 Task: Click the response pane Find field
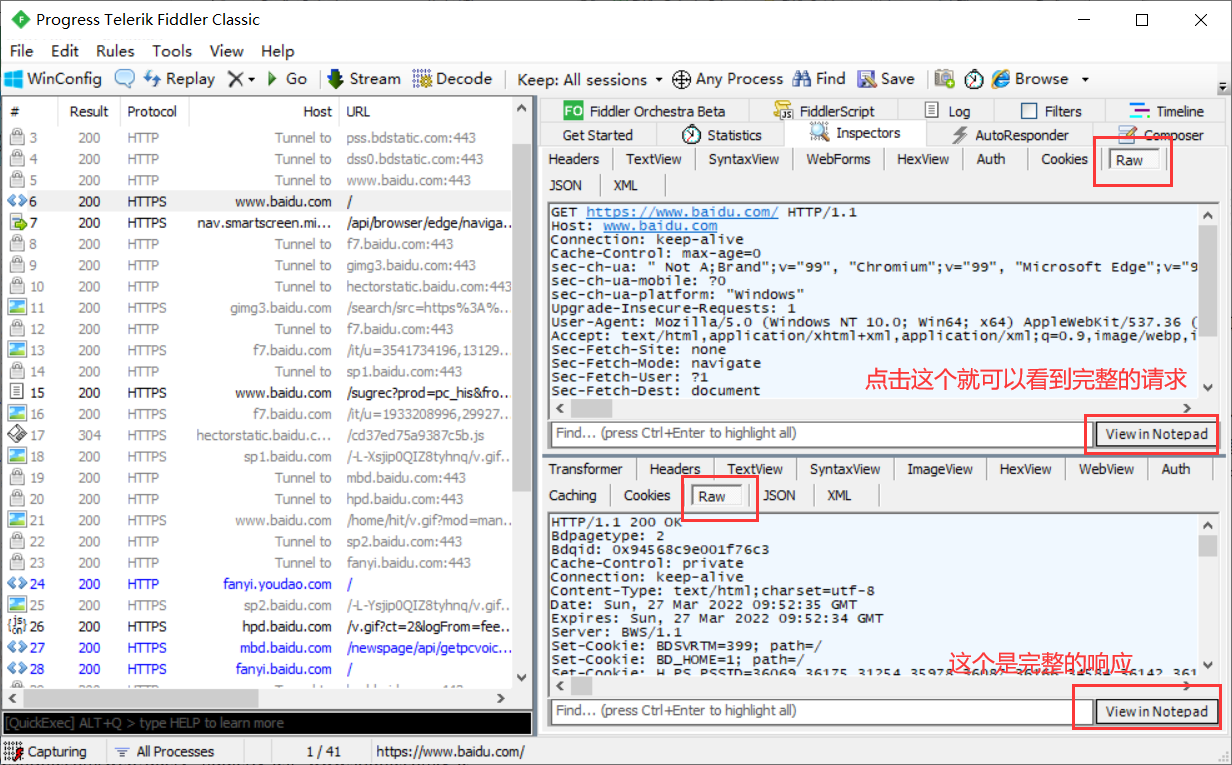819,711
